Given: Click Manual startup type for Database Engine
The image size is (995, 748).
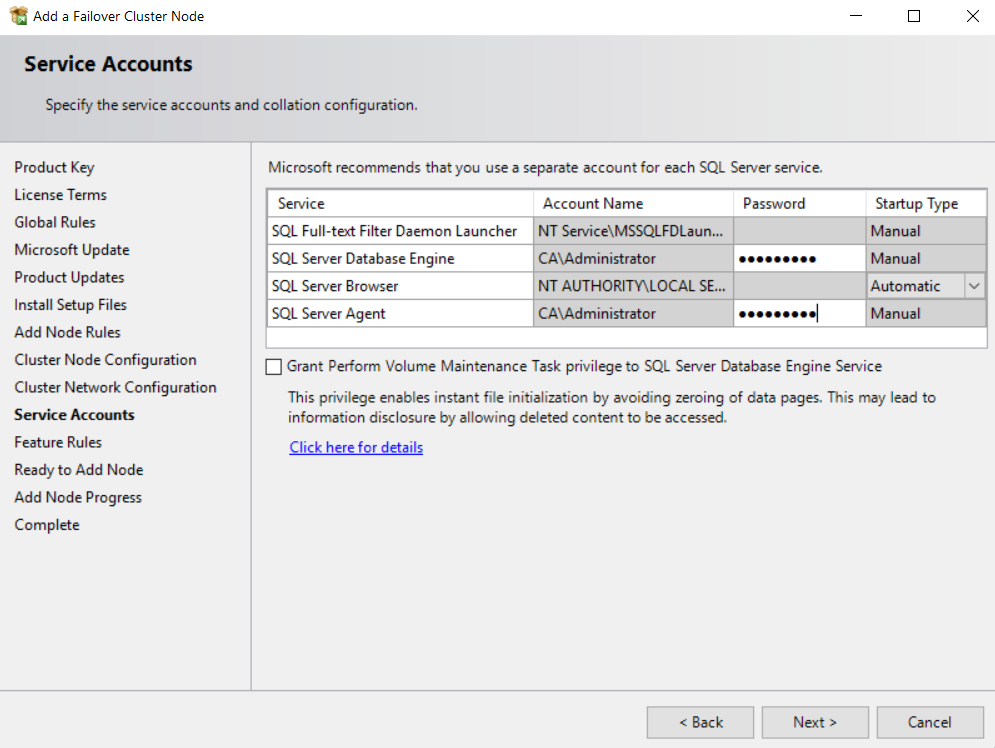Looking at the screenshot, I should [x=926, y=259].
